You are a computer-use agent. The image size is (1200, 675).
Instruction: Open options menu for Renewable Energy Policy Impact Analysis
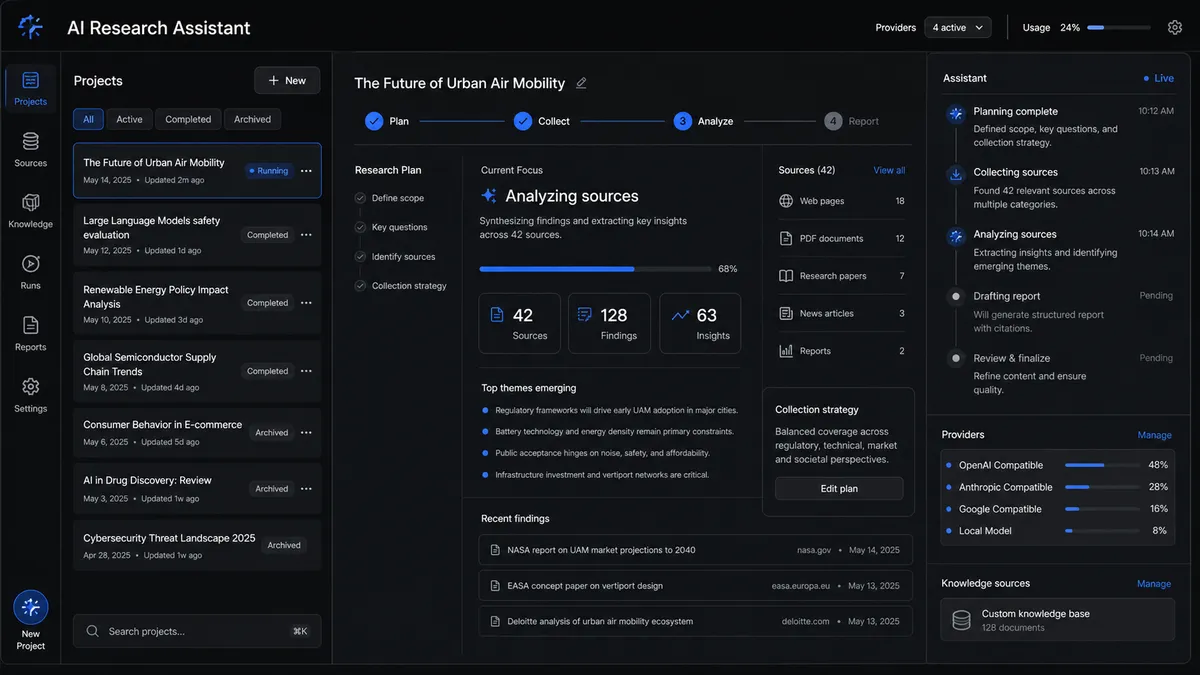306,303
